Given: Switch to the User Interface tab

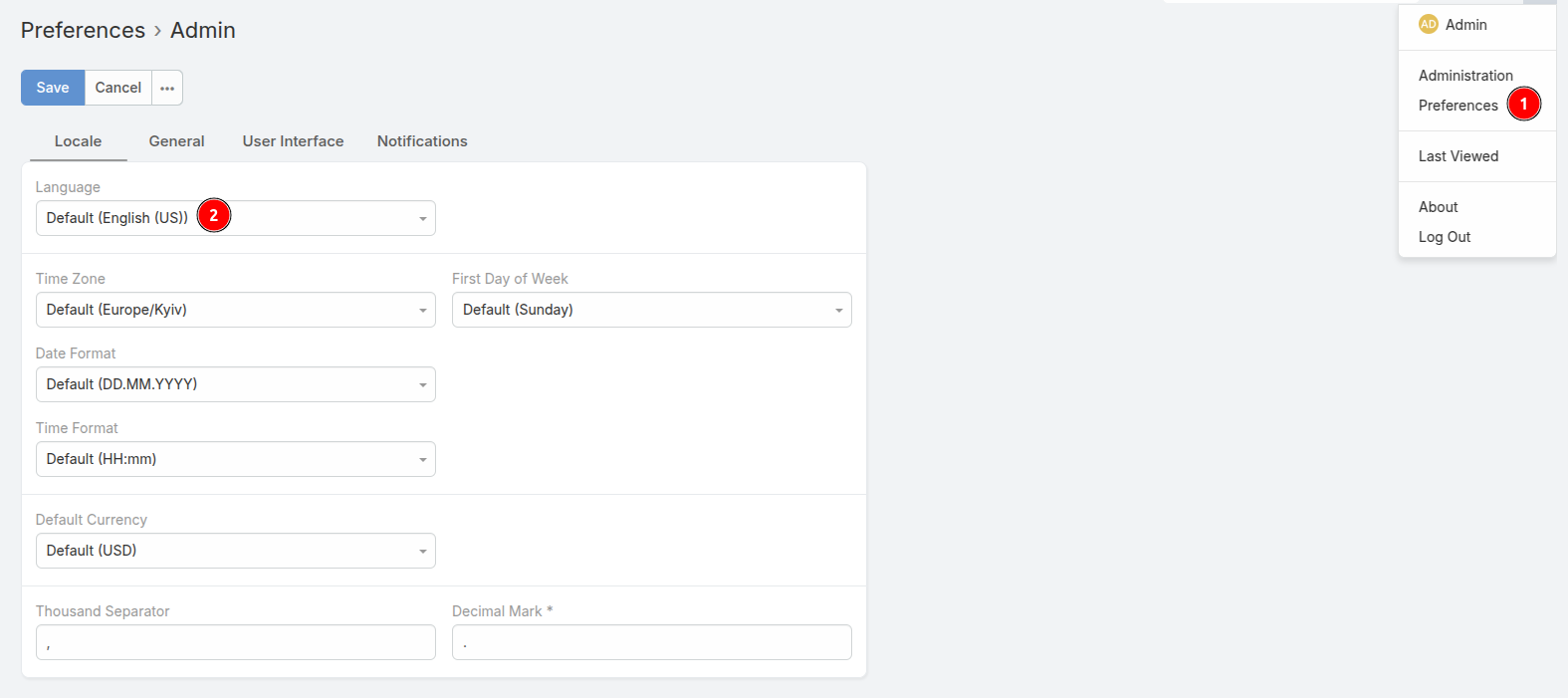Looking at the screenshot, I should click(x=293, y=141).
